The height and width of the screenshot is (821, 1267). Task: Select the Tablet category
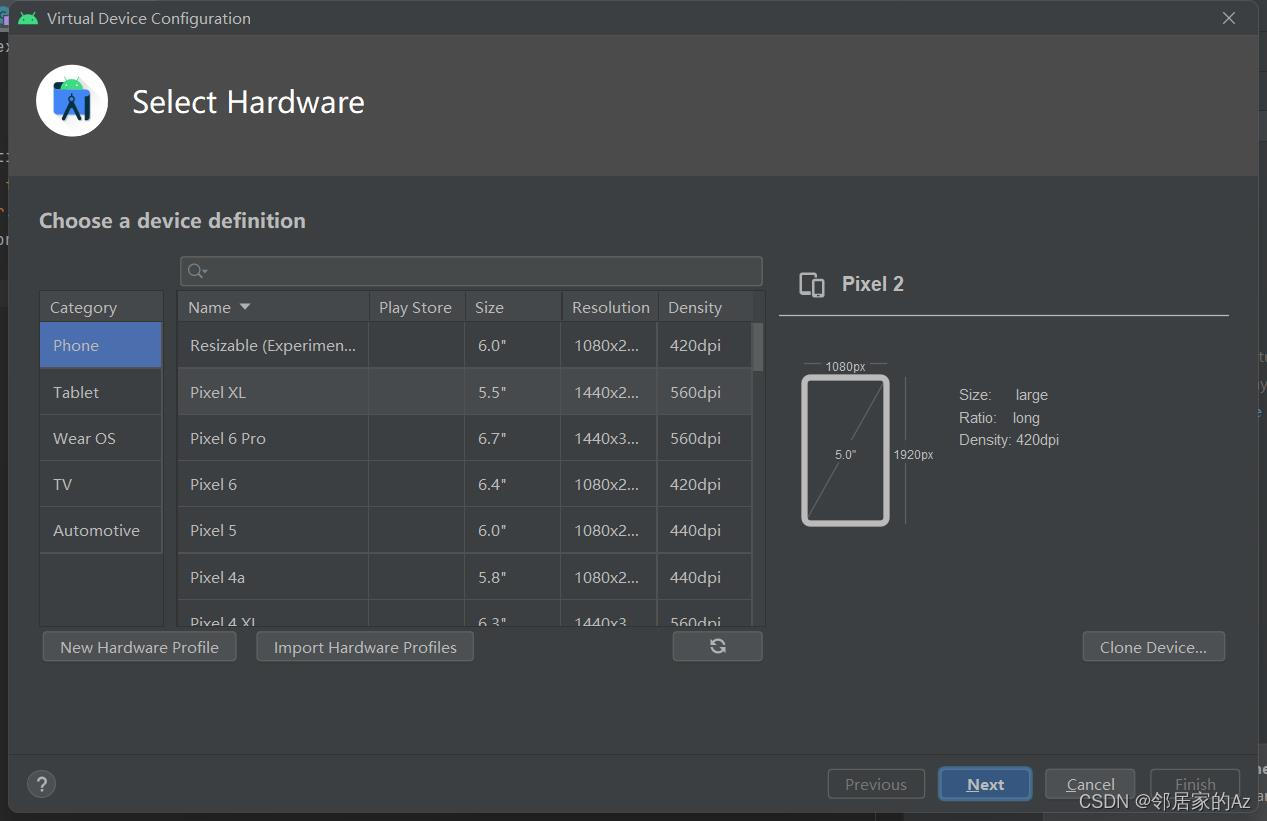coord(101,392)
